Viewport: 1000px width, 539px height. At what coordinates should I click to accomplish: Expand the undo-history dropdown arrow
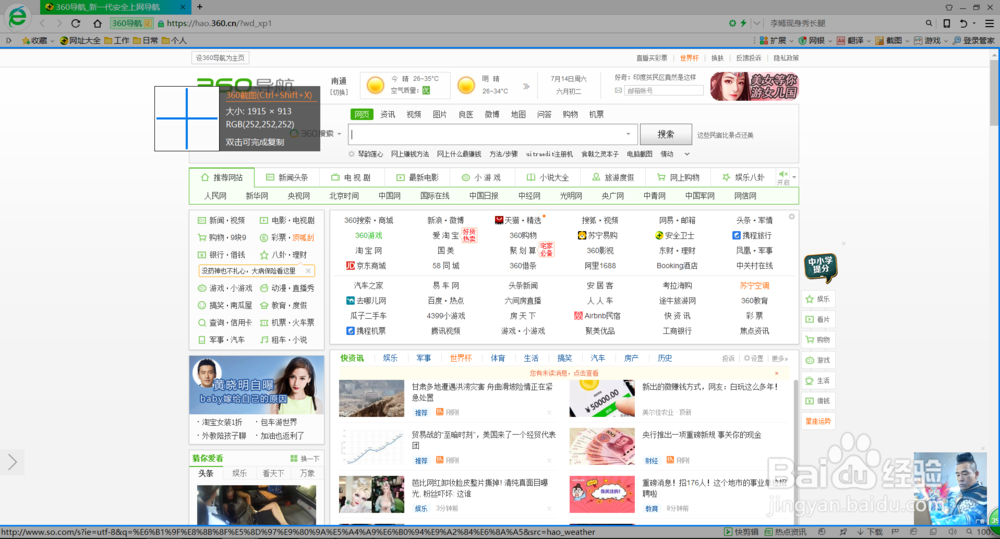(x=974, y=23)
